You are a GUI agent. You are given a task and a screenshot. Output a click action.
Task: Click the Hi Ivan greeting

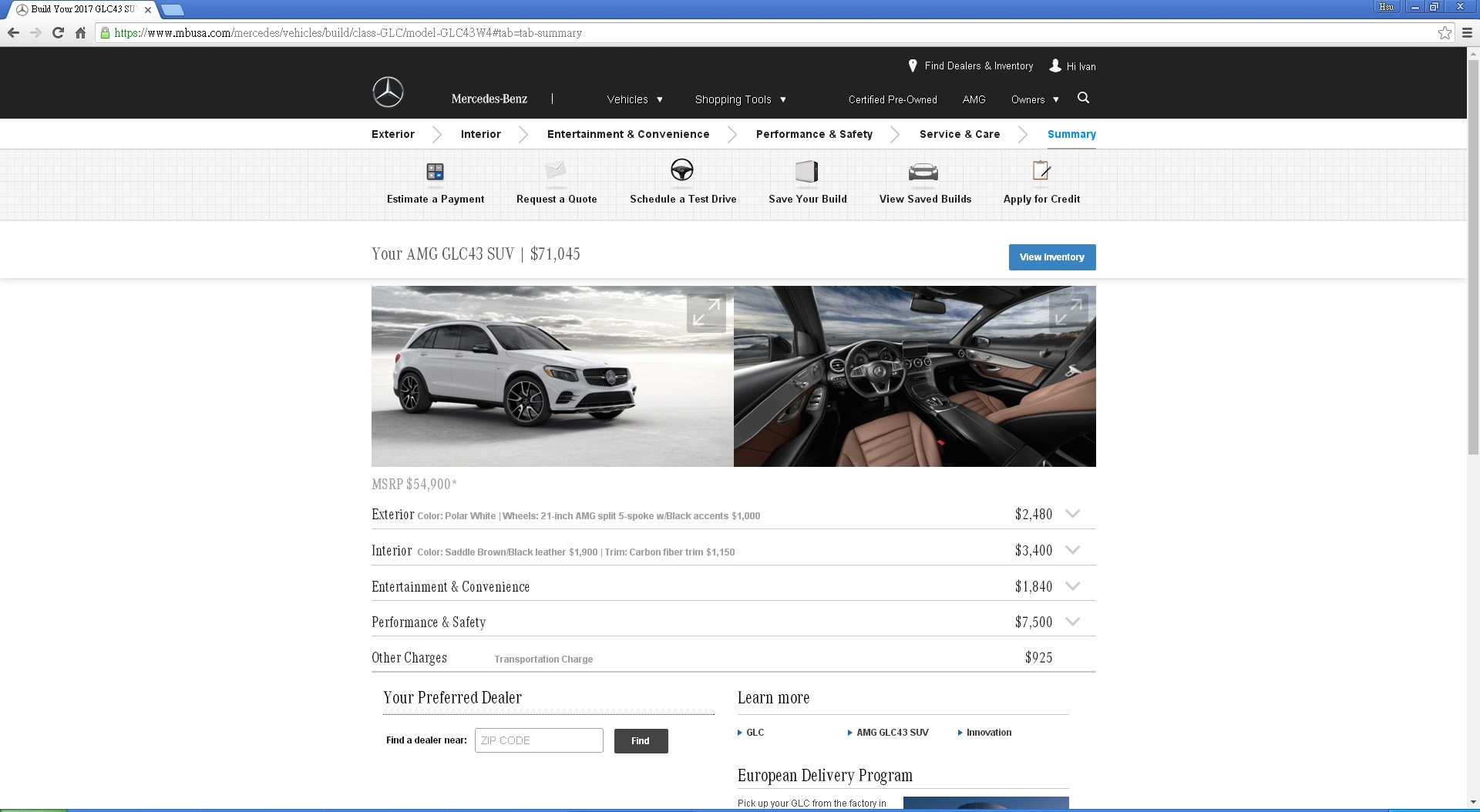point(1081,66)
